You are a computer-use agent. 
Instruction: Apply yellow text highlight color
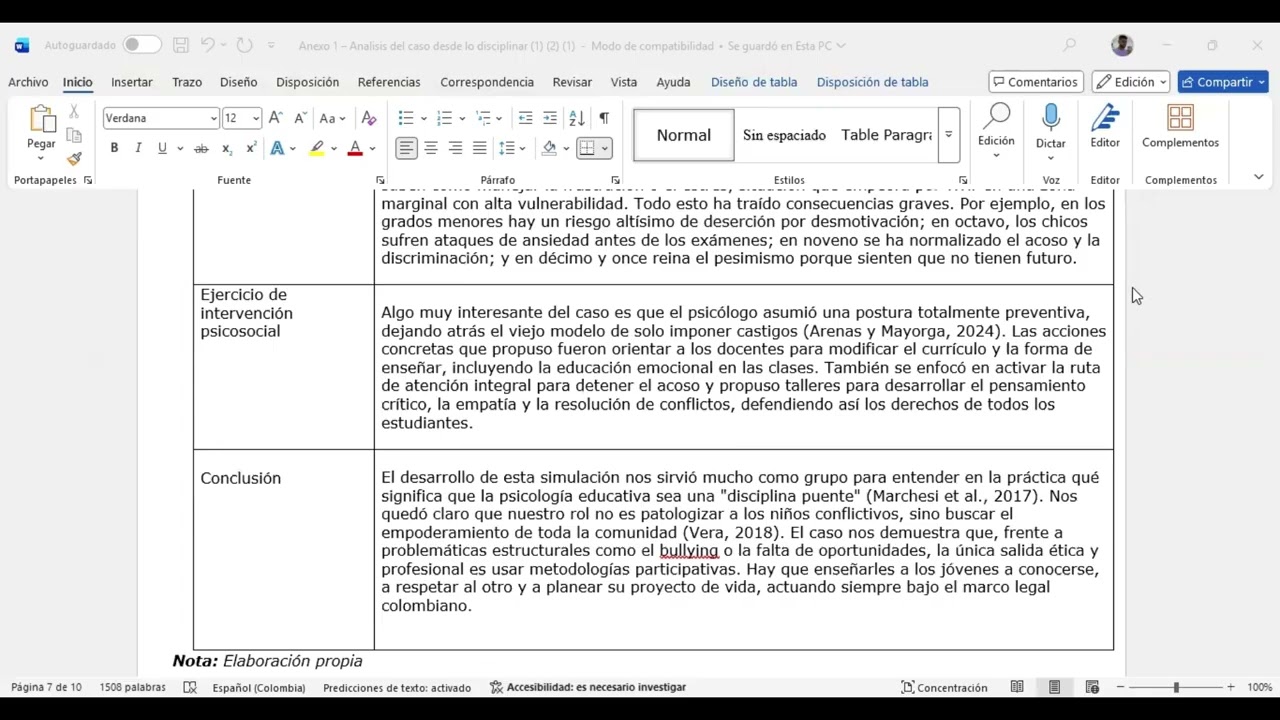click(x=317, y=148)
